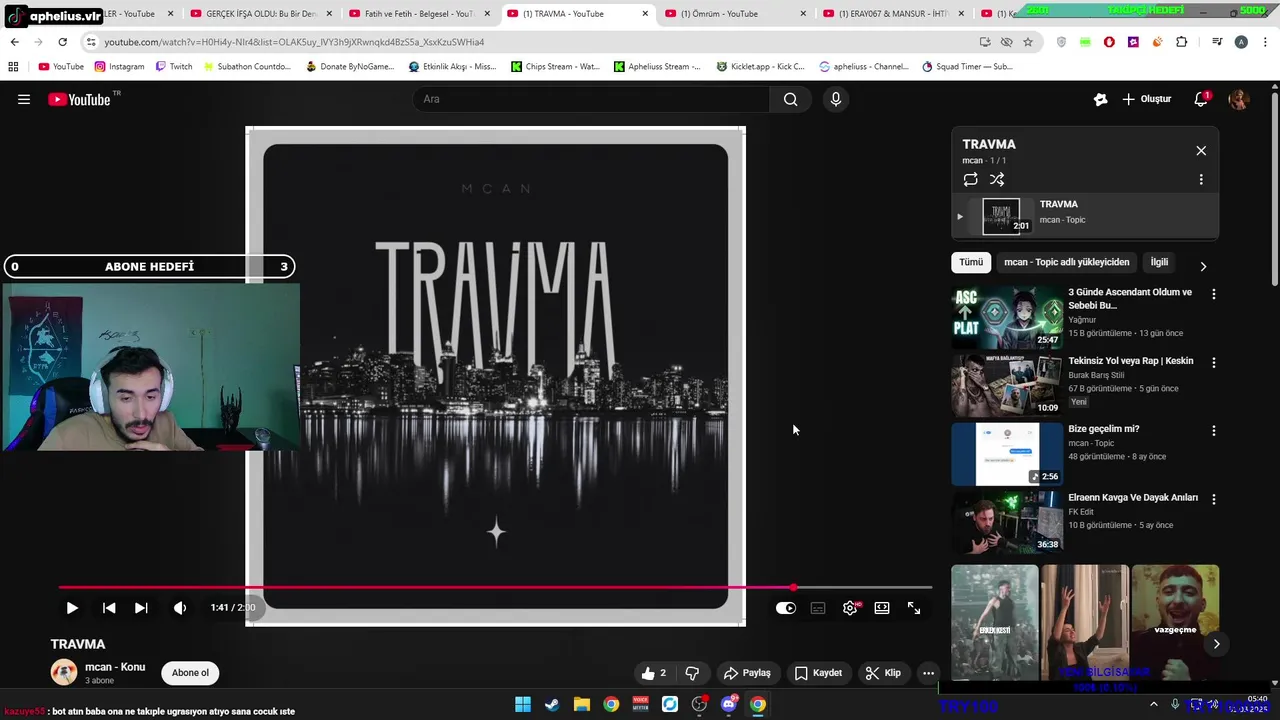This screenshot has height=720, width=1280.
Task: Open options for Tekinsiz Yol video
Action: pyautogui.click(x=1214, y=363)
